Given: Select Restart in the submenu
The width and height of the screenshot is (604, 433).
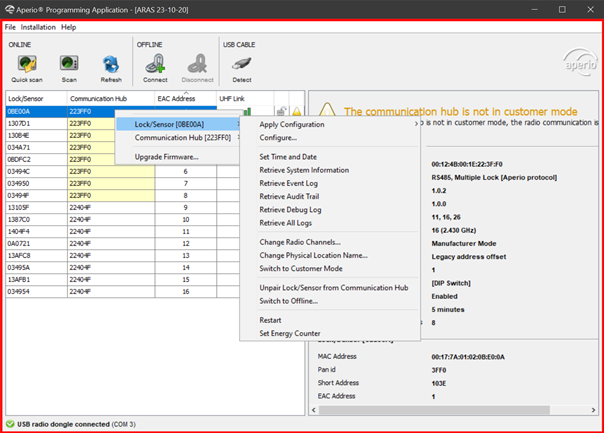Looking at the screenshot, I should (270, 320).
